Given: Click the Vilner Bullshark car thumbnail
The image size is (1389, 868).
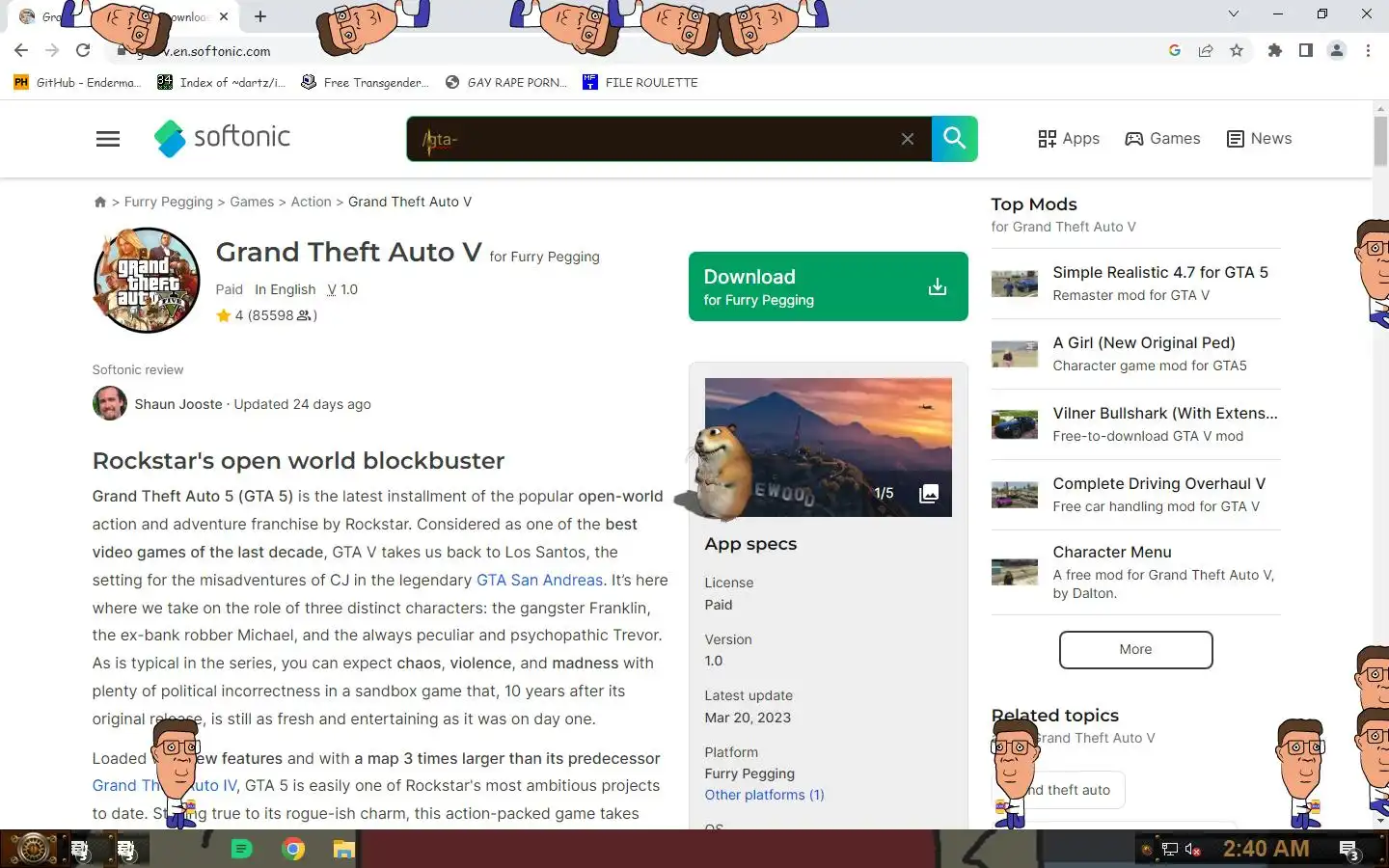Looking at the screenshot, I should [1015, 424].
